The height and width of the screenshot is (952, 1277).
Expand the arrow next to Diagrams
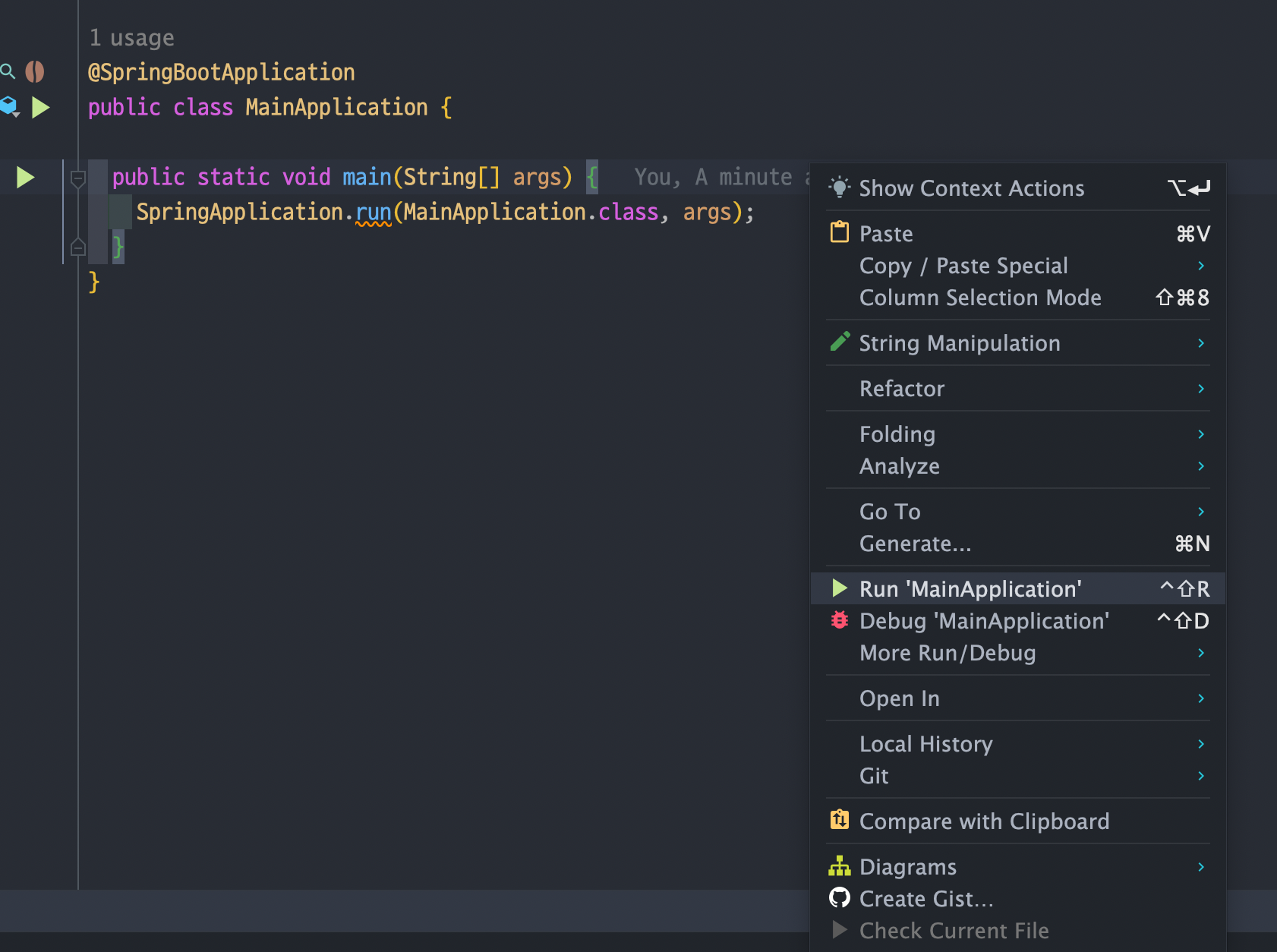point(1201,867)
